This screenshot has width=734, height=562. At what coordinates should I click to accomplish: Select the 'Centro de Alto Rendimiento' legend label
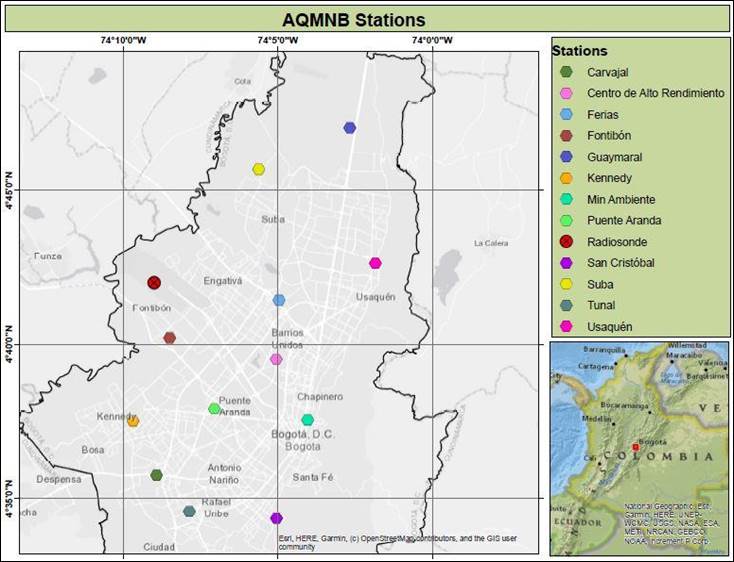[x=655, y=93]
